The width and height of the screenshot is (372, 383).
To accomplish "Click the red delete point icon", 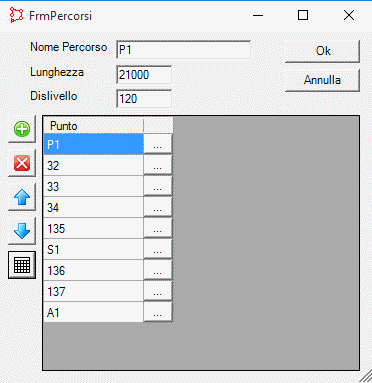I will (x=22, y=163).
